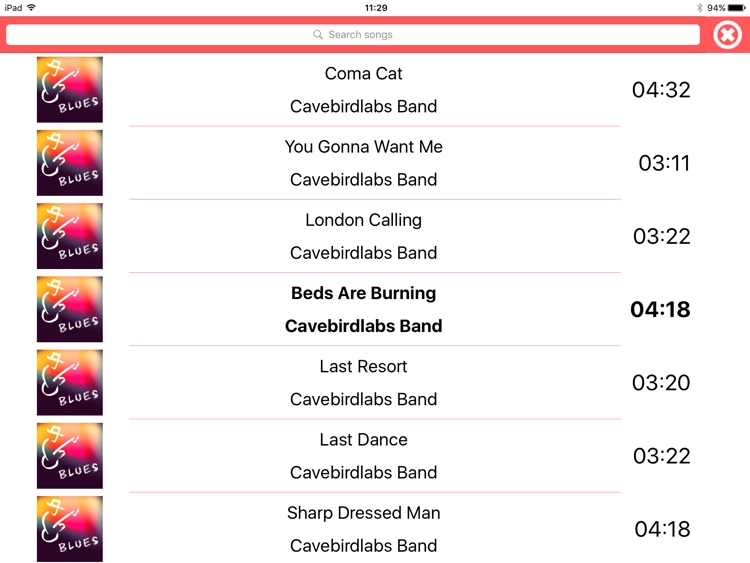Pick the Last Resort song title
750x563 pixels.
click(364, 366)
